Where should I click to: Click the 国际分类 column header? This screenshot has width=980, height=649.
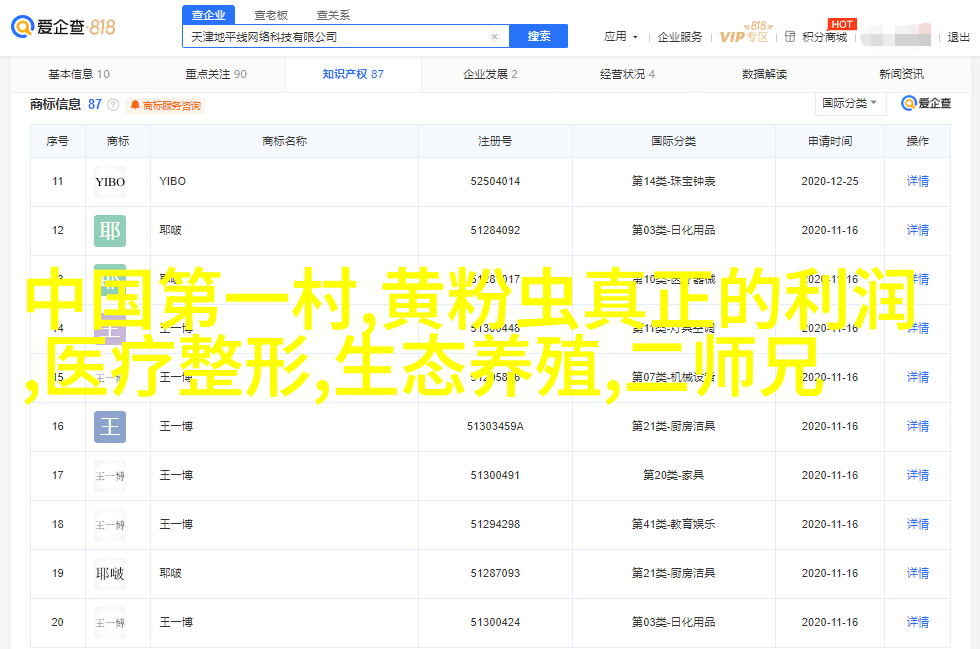673,141
